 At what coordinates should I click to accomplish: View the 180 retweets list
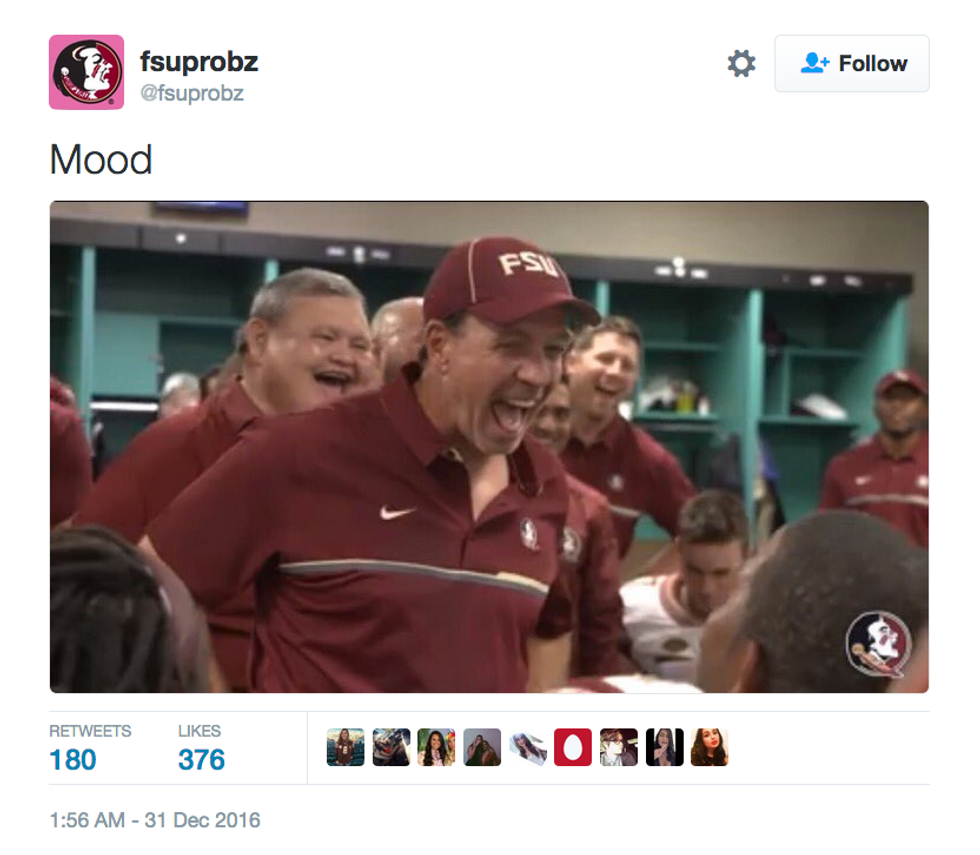73,760
